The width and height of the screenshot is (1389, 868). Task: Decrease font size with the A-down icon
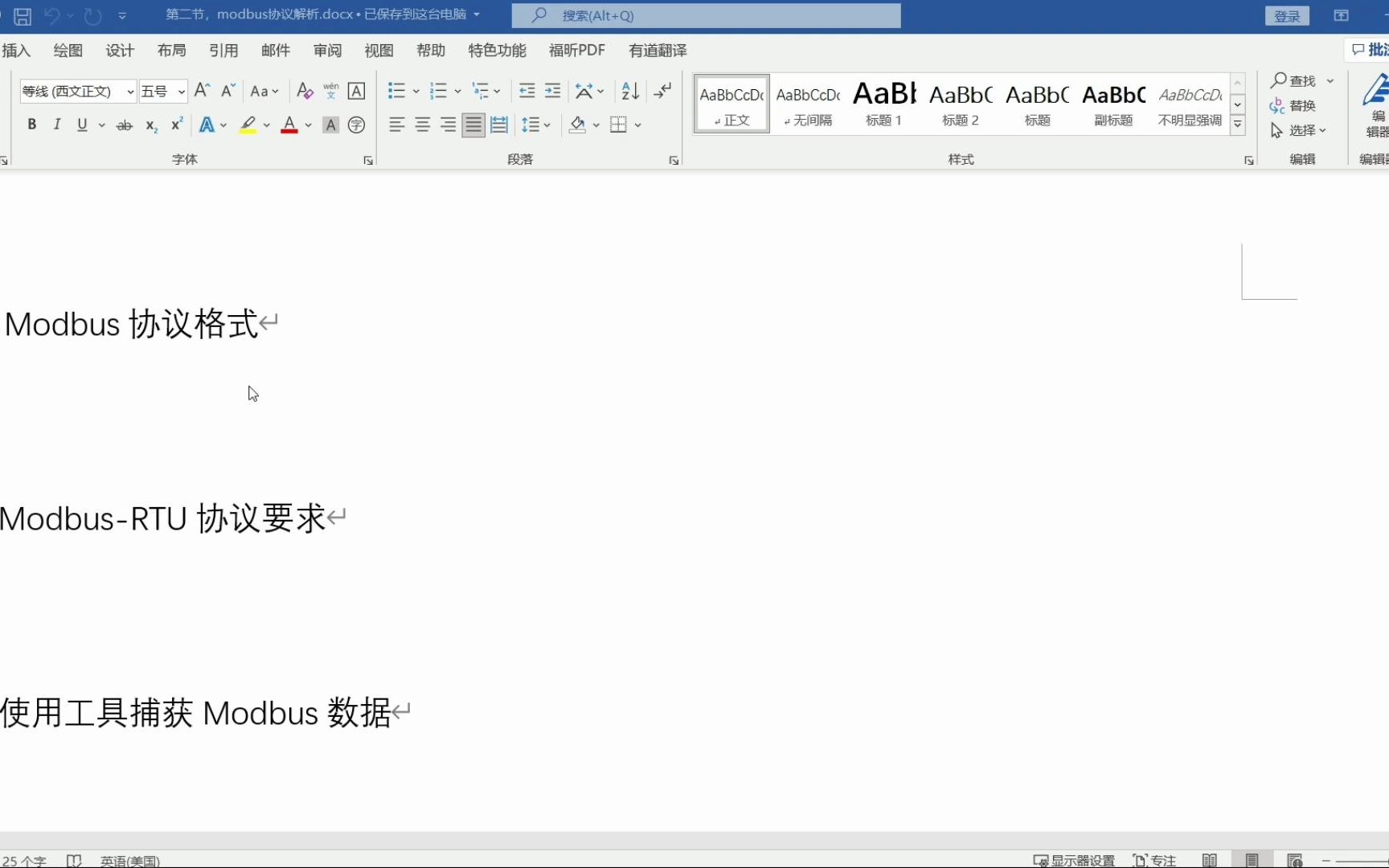pos(228,90)
